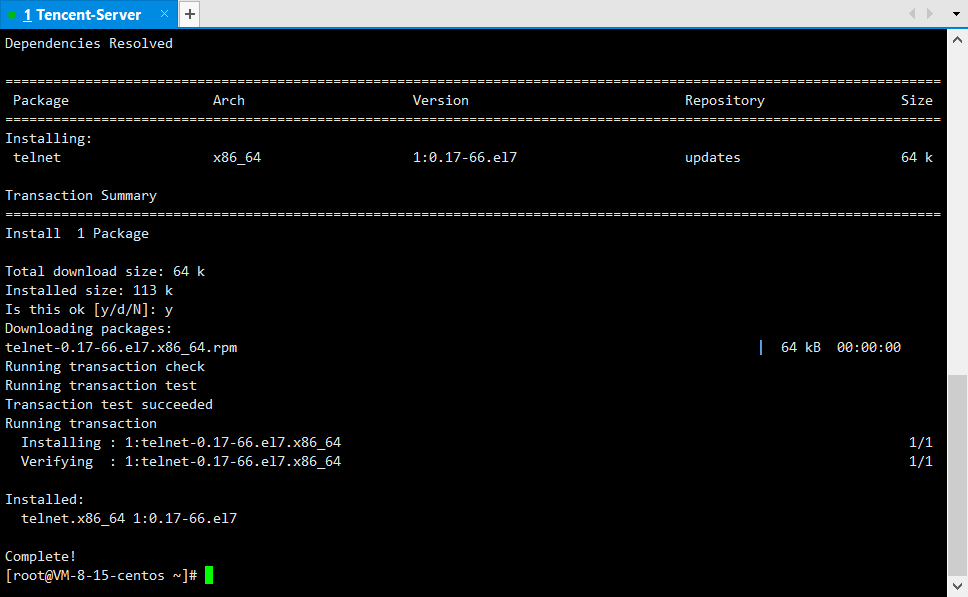Click the "Dependencies Resolved" text
The image size is (968, 597).
pos(89,44)
